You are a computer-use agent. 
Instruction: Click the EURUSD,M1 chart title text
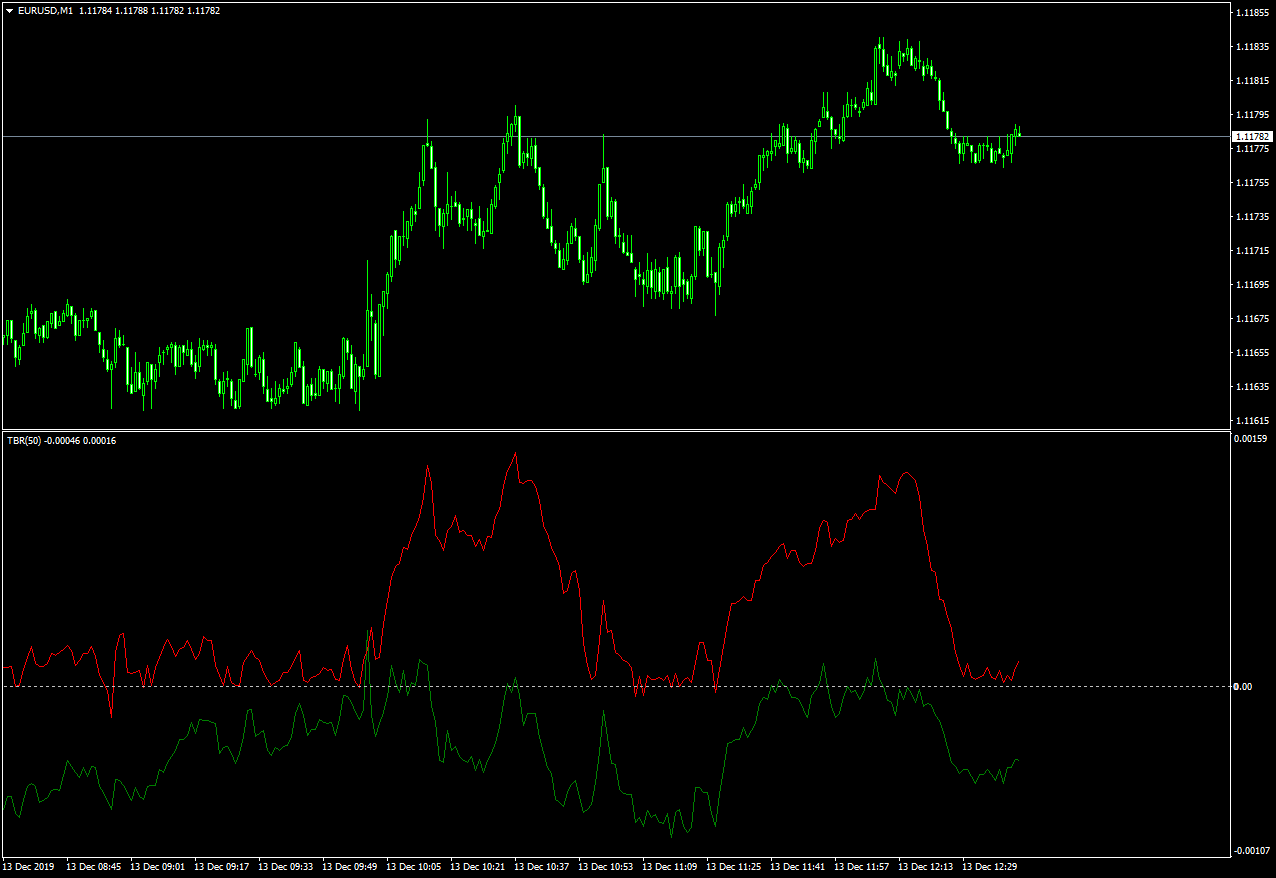click(45, 11)
